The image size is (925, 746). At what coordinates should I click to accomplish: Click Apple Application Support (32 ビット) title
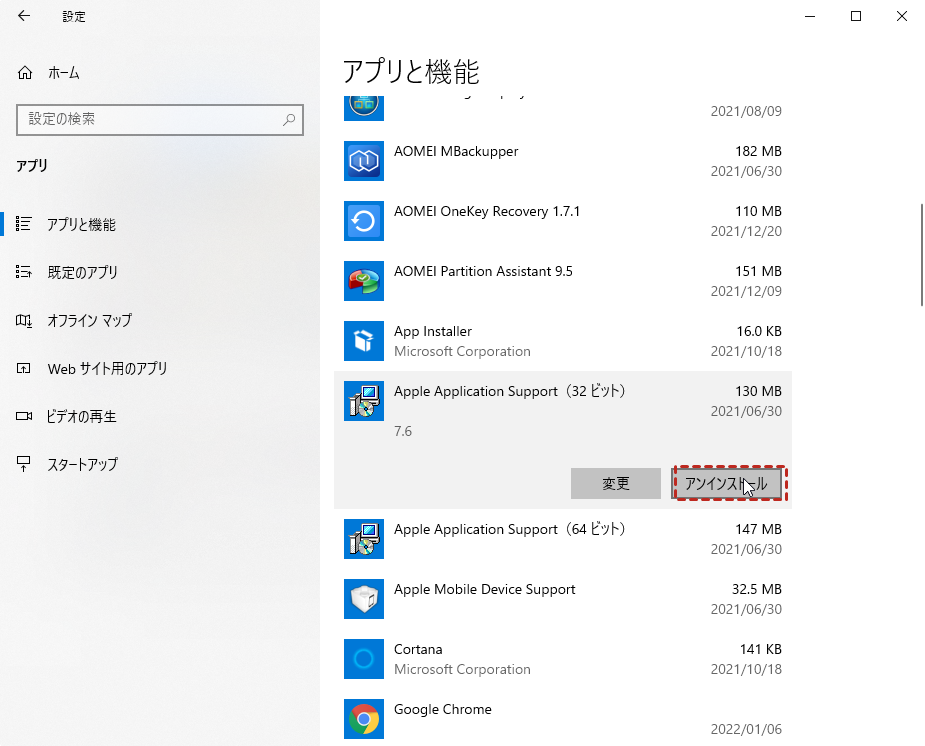pyautogui.click(x=510, y=391)
